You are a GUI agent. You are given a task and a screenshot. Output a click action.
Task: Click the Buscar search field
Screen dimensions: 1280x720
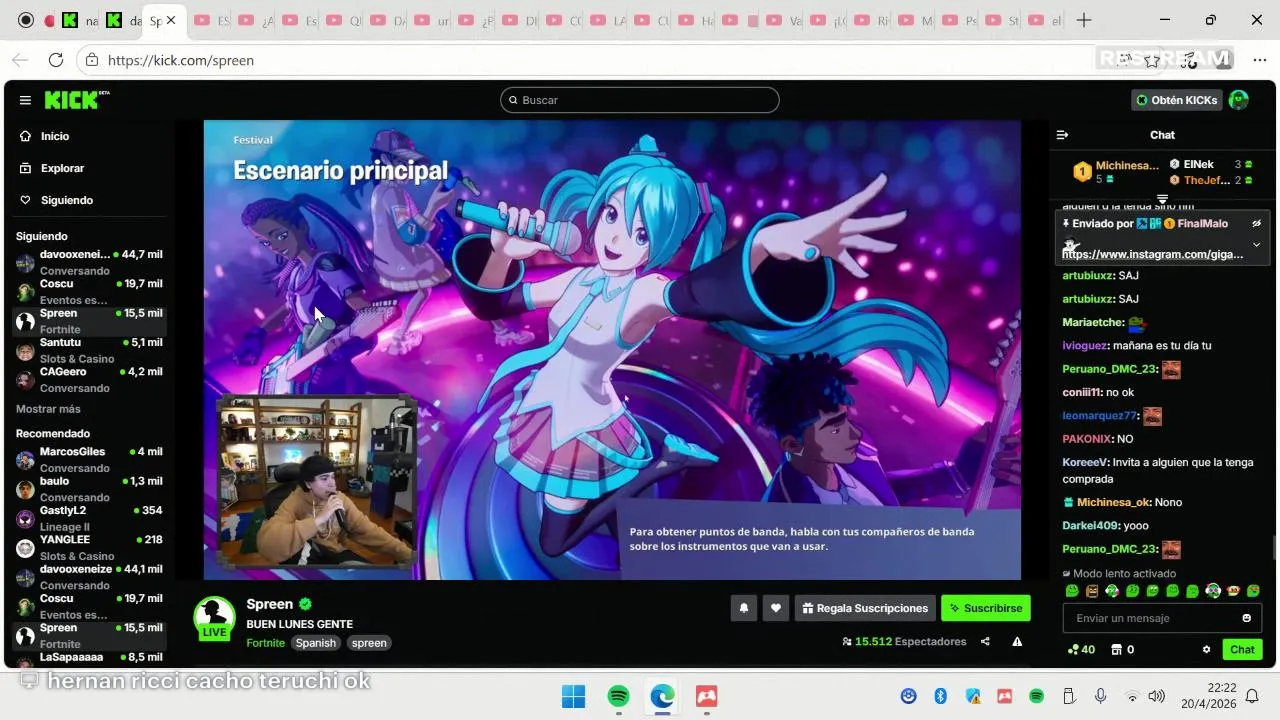640,100
